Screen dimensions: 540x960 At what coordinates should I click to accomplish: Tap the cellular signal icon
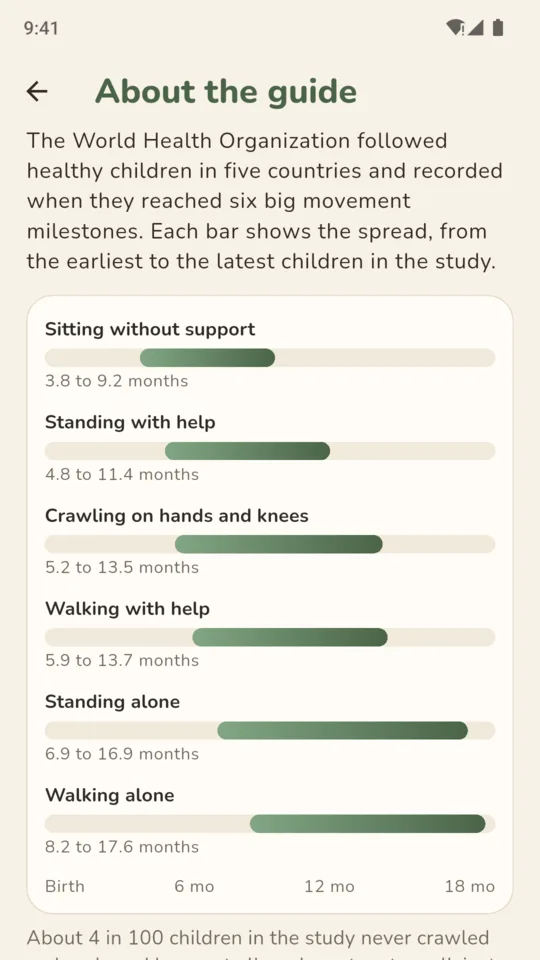pos(476,28)
